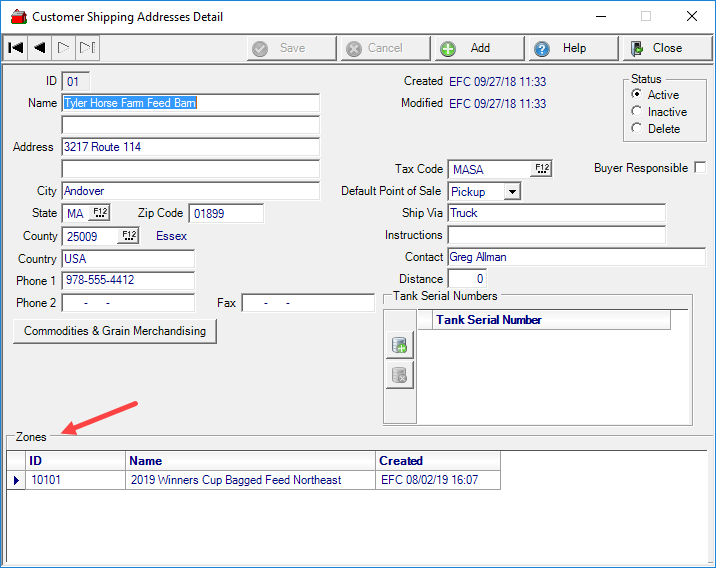This screenshot has width=716, height=568.
Task: Remove tank serial number icon
Action: point(400,375)
